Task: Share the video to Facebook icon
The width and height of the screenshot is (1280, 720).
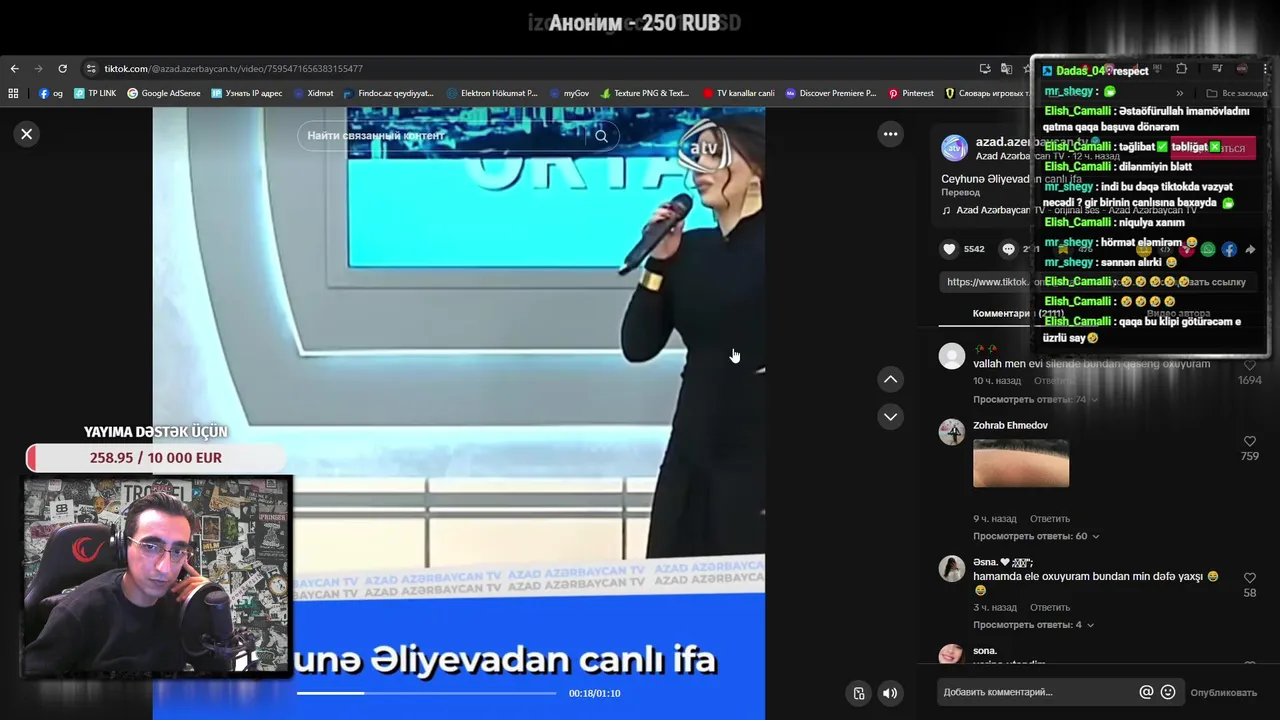Action: (1229, 249)
